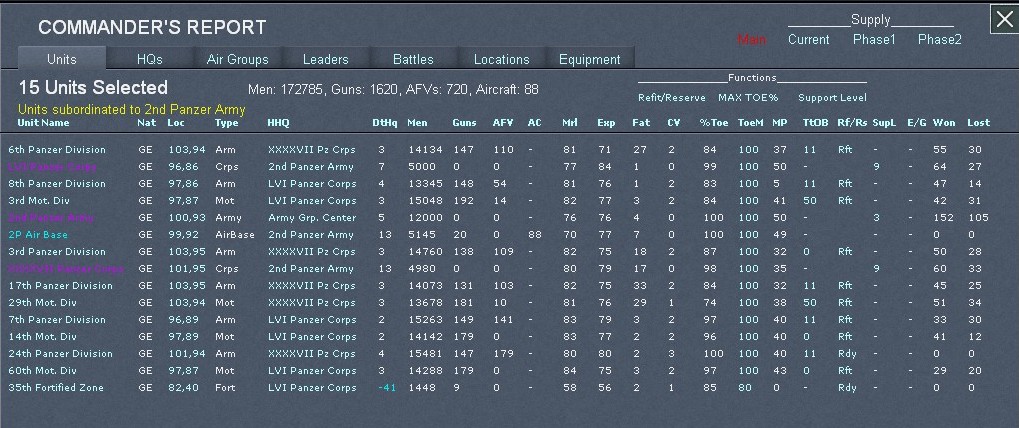Show the Locations tab

[x=501, y=59]
